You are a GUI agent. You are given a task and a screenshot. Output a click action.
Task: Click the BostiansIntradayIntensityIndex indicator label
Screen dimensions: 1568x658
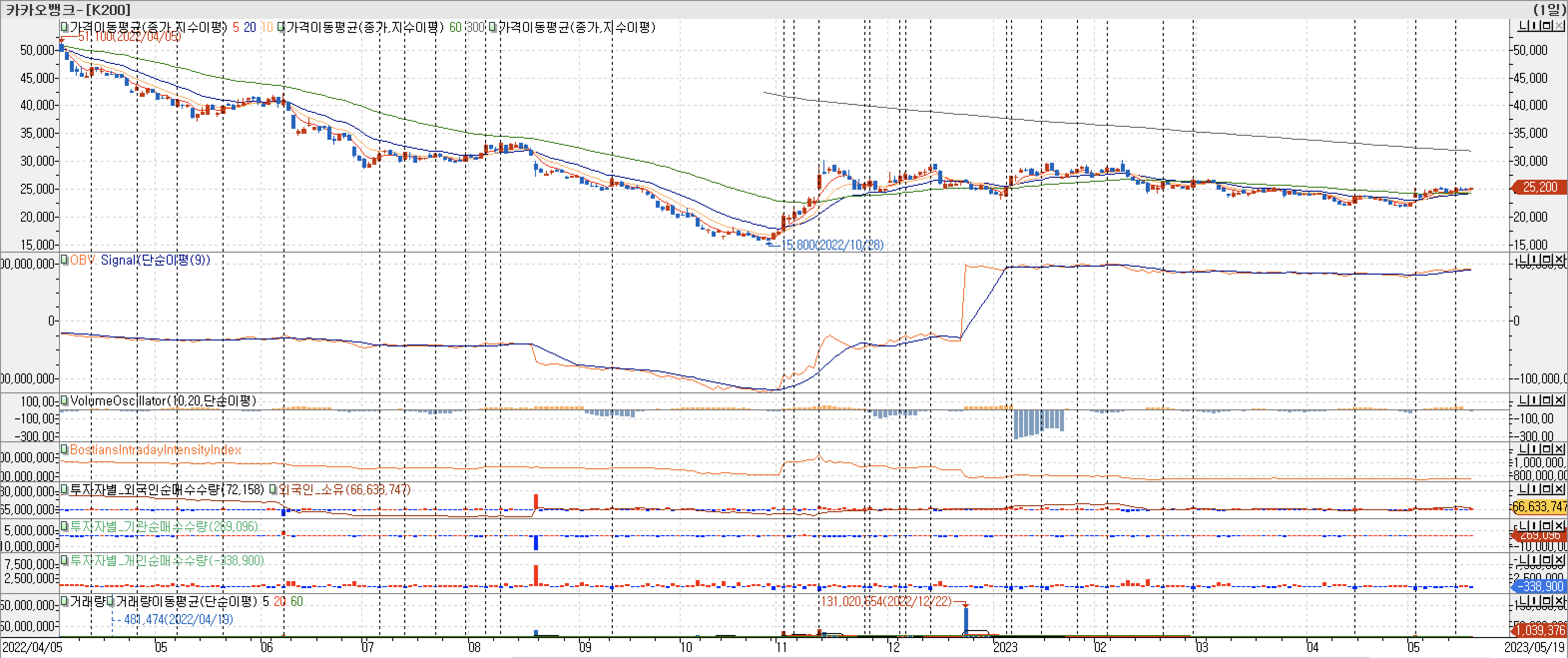155,450
